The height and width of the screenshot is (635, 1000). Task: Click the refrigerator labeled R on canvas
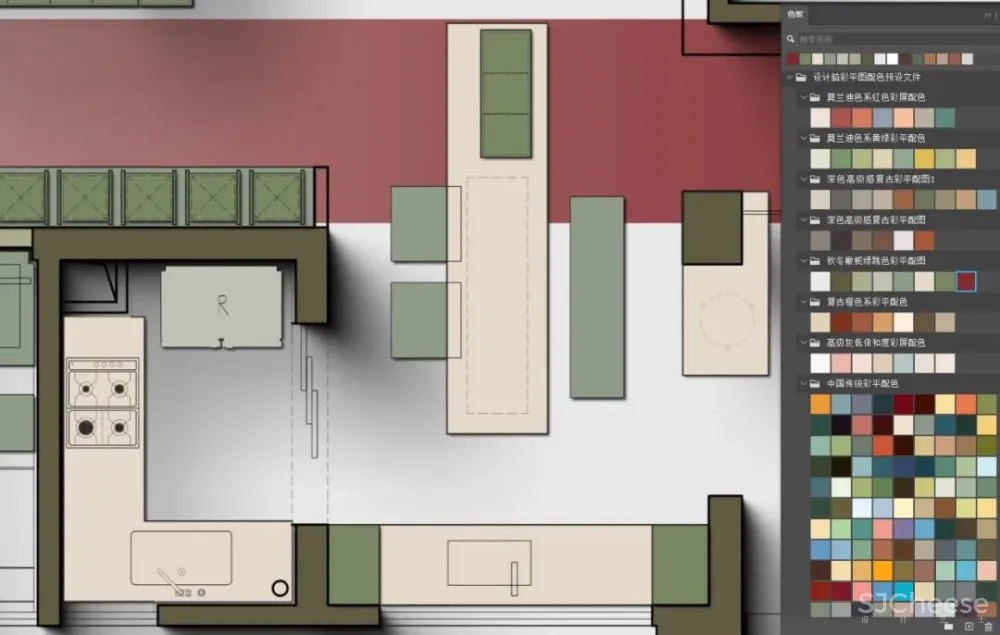[x=222, y=307]
